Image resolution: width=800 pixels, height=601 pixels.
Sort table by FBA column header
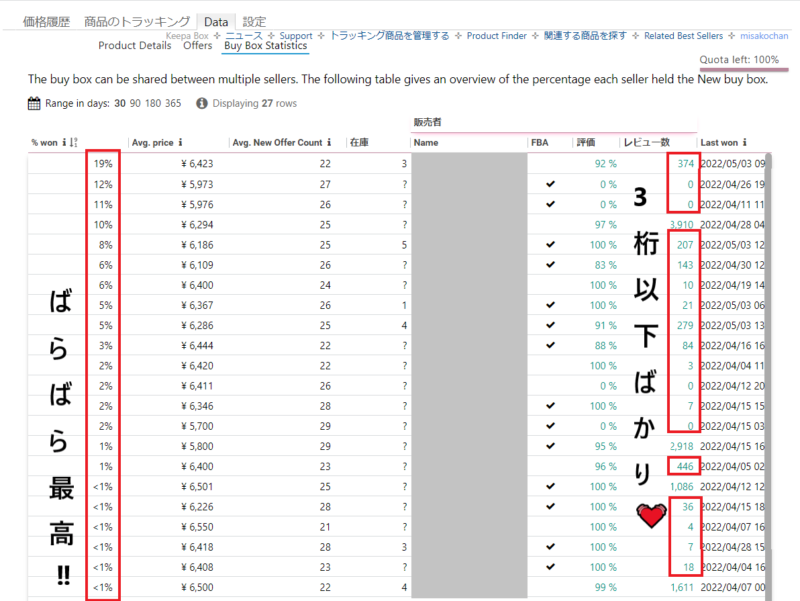click(x=540, y=143)
